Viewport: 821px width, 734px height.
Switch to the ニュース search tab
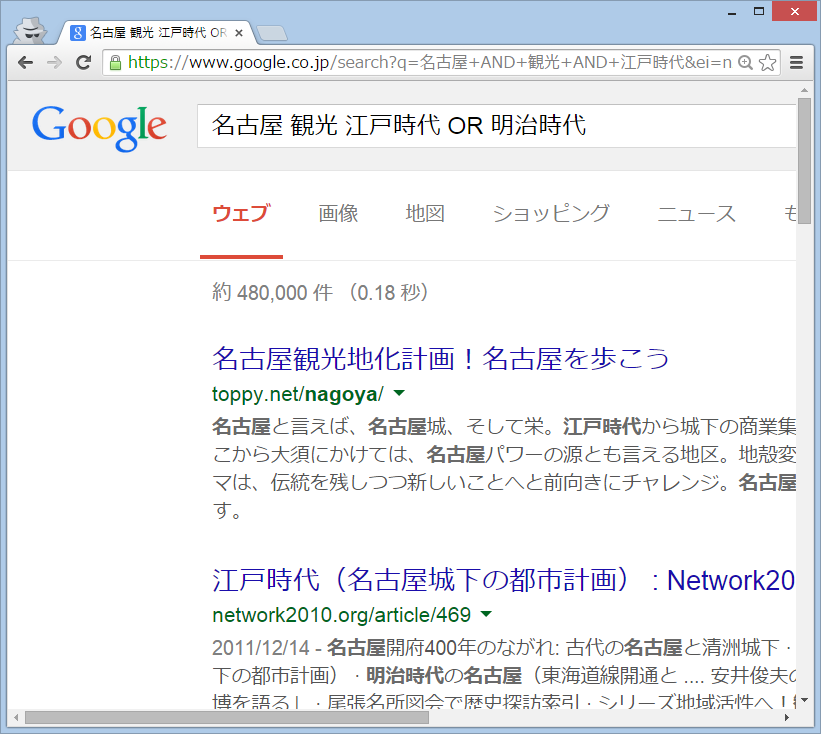tap(696, 214)
